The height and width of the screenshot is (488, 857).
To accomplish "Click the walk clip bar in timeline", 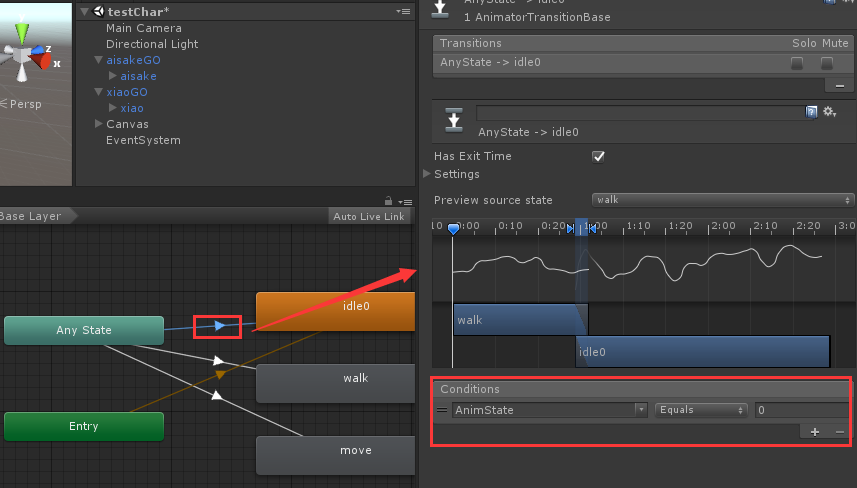I will (x=521, y=320).
